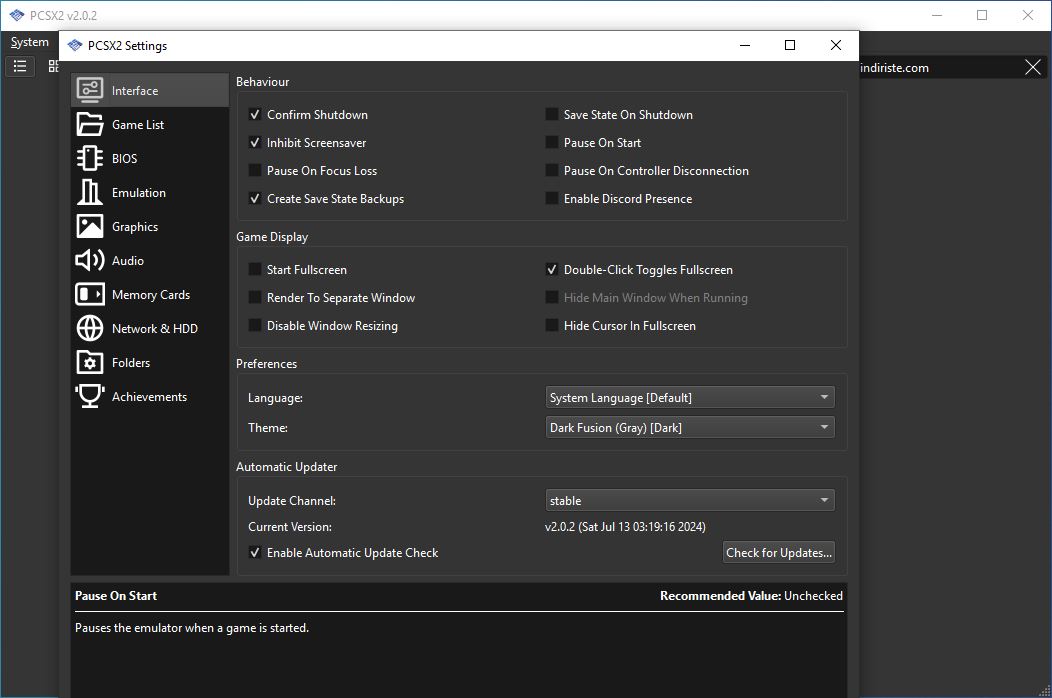The width and height of the screenshot is (1052, 698).
Task: Go to Emulation settings icon
Action: (89, 193)
